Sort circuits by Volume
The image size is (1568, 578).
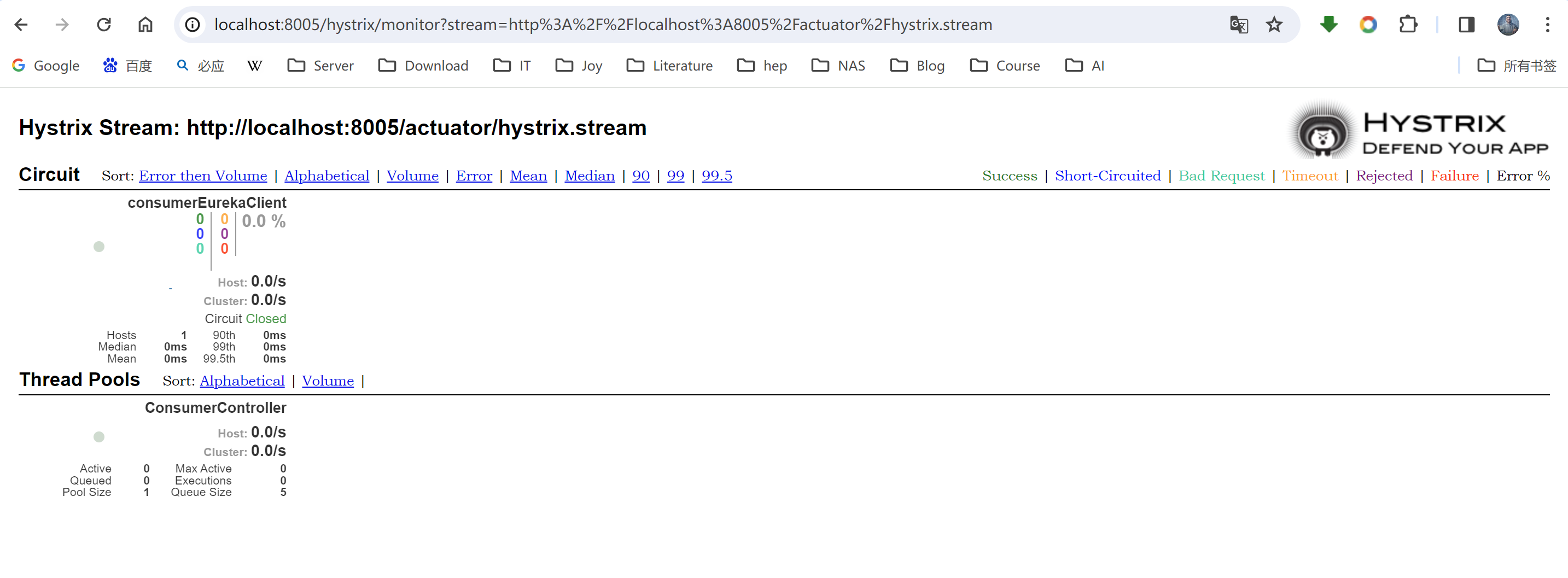[413, 176]
